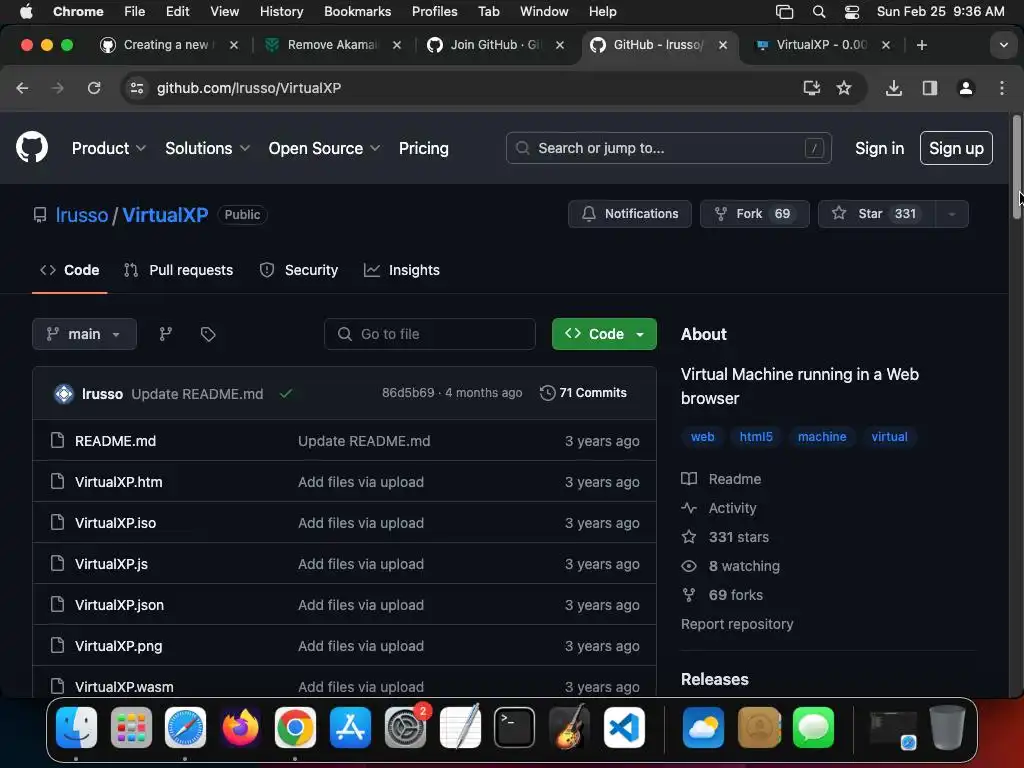The width and height of the screenshot is (1024, 768).
Task: Open 71 Commits history link
Action: 583,392
